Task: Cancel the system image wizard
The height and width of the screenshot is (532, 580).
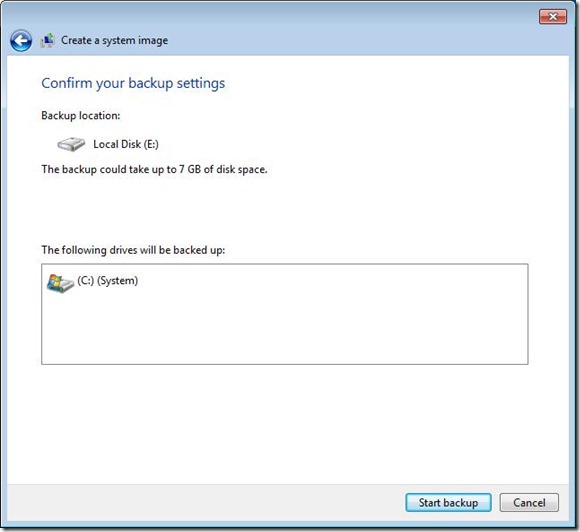Action: pyautogui.click(x=529, y=502)
